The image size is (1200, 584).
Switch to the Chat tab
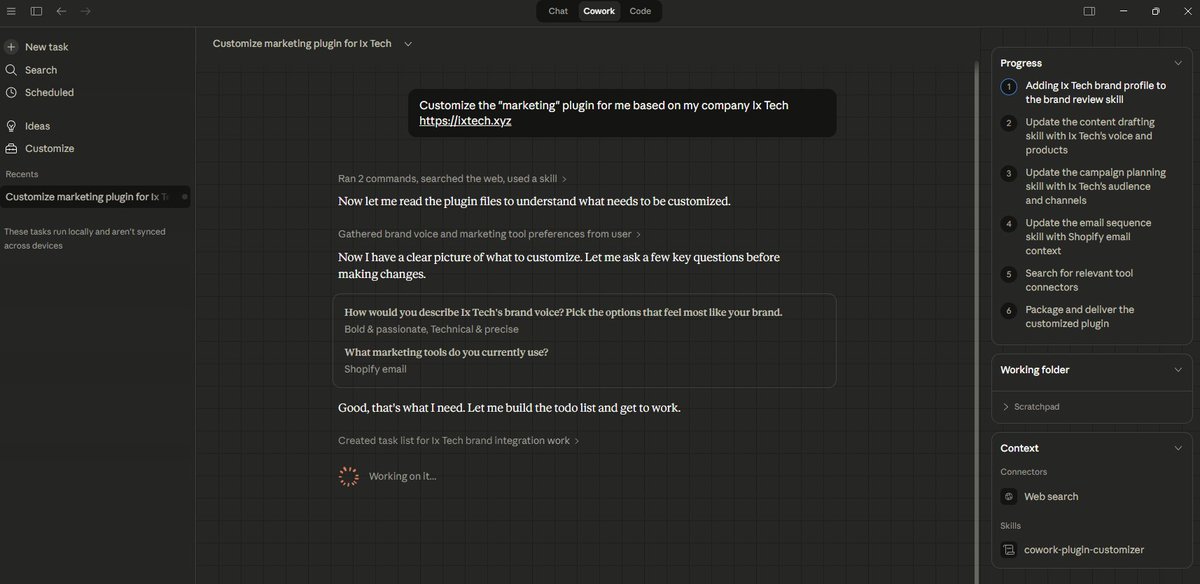click(558, 11)
